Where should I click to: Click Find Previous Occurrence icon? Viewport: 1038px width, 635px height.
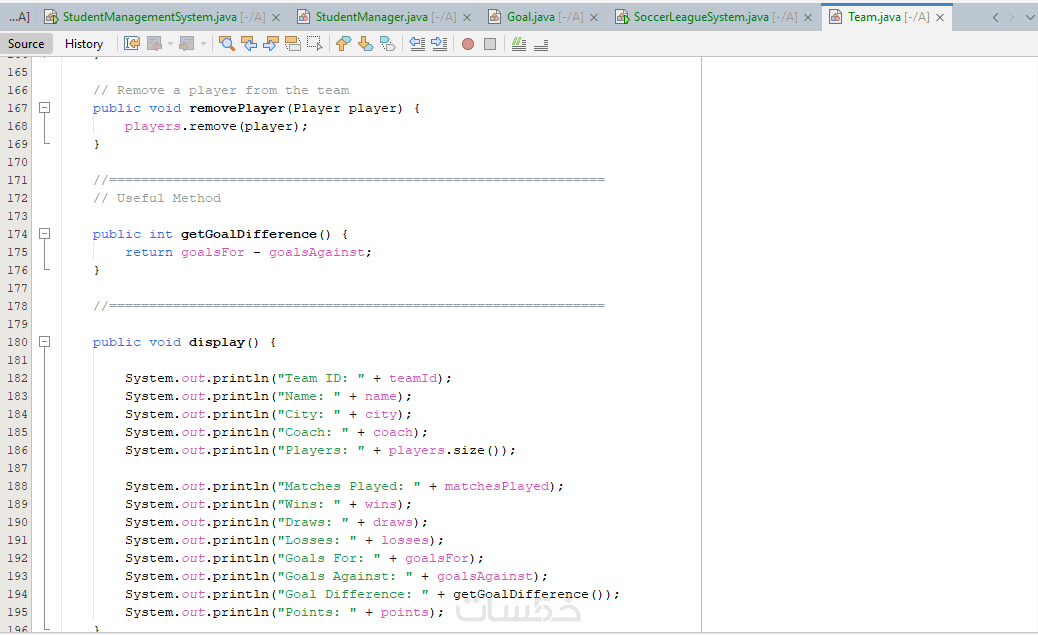pos(249,44)
